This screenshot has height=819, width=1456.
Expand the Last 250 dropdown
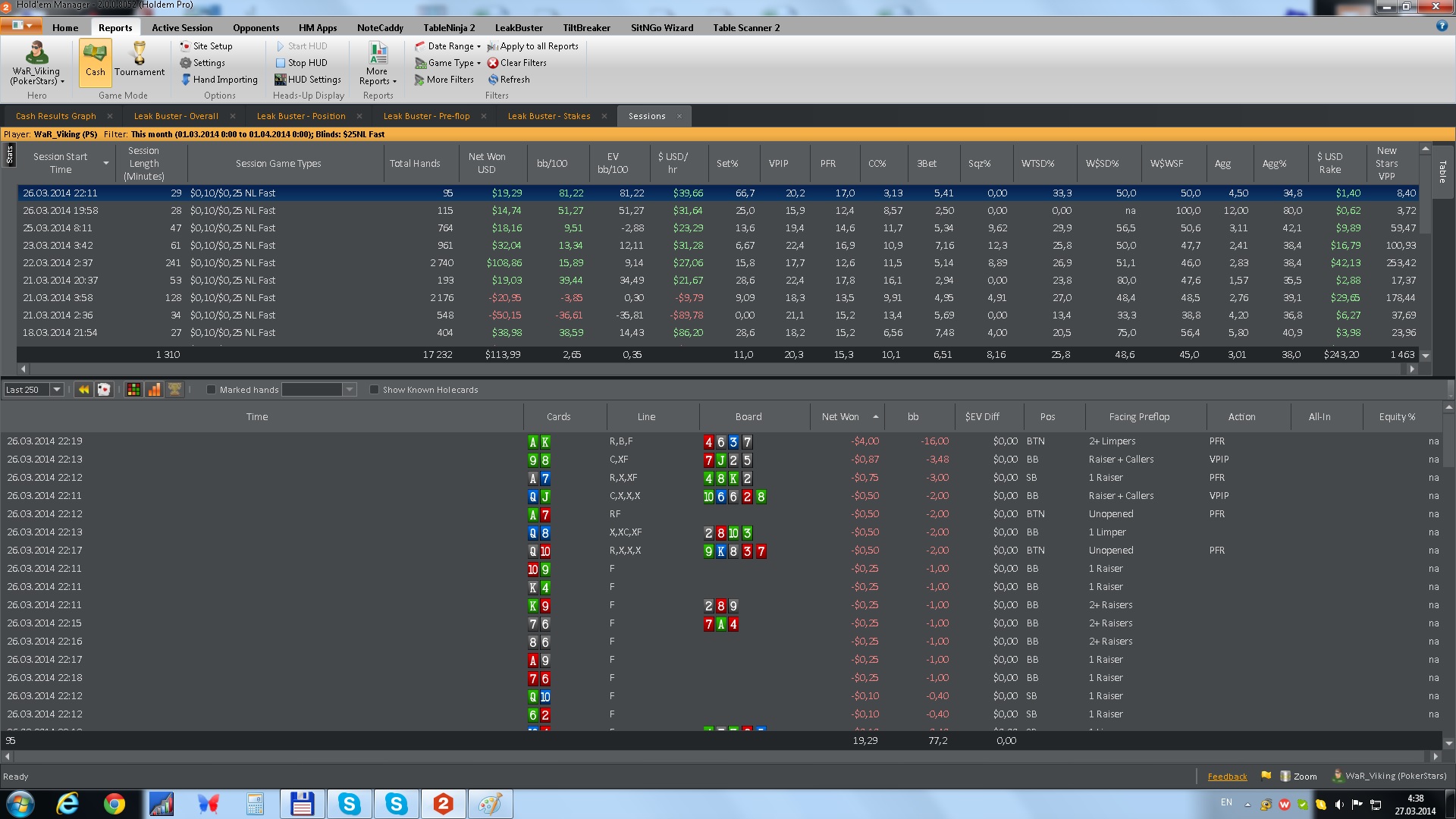(x=56, y=390)
